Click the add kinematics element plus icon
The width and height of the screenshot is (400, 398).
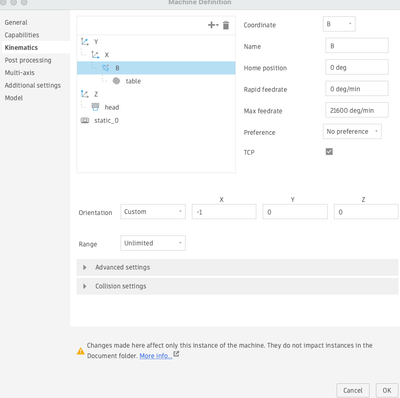point(213,25)
